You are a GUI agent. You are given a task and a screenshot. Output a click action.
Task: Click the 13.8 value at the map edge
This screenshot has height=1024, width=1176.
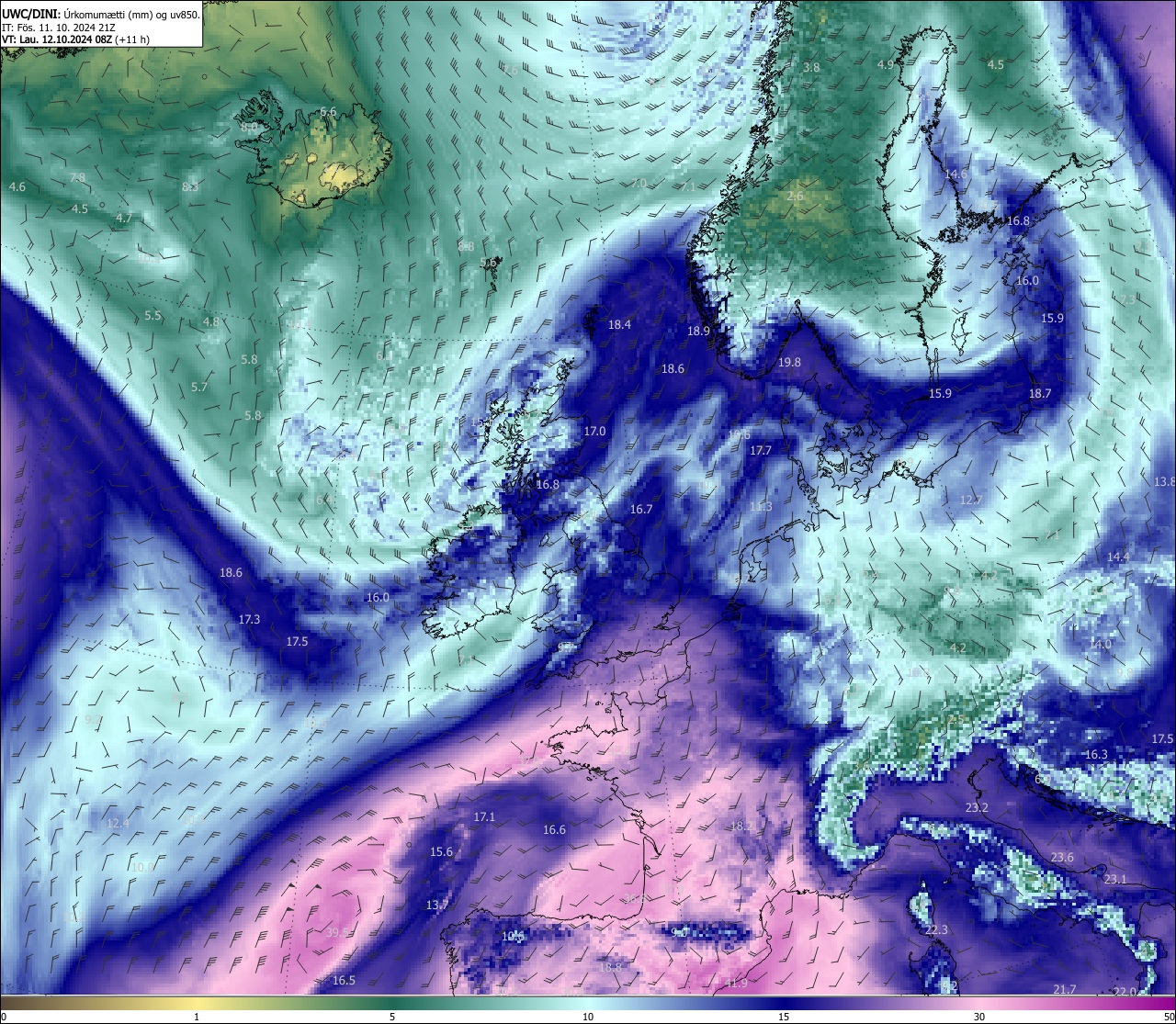1164,482
